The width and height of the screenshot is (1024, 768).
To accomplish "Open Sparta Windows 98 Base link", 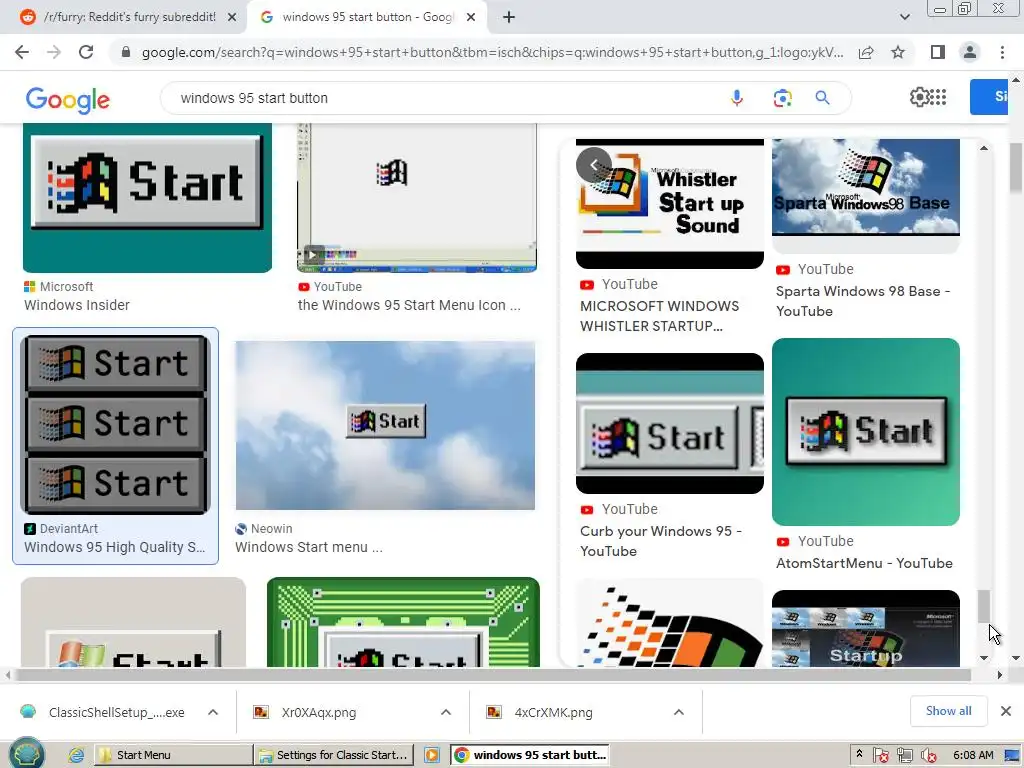I will [x=863, y=301].
